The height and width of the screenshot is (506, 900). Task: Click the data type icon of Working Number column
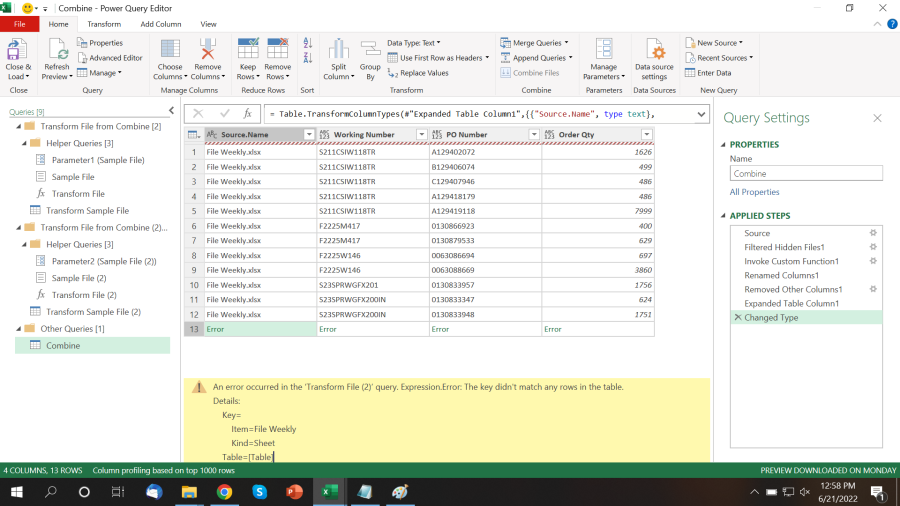(x=325, y=135)
